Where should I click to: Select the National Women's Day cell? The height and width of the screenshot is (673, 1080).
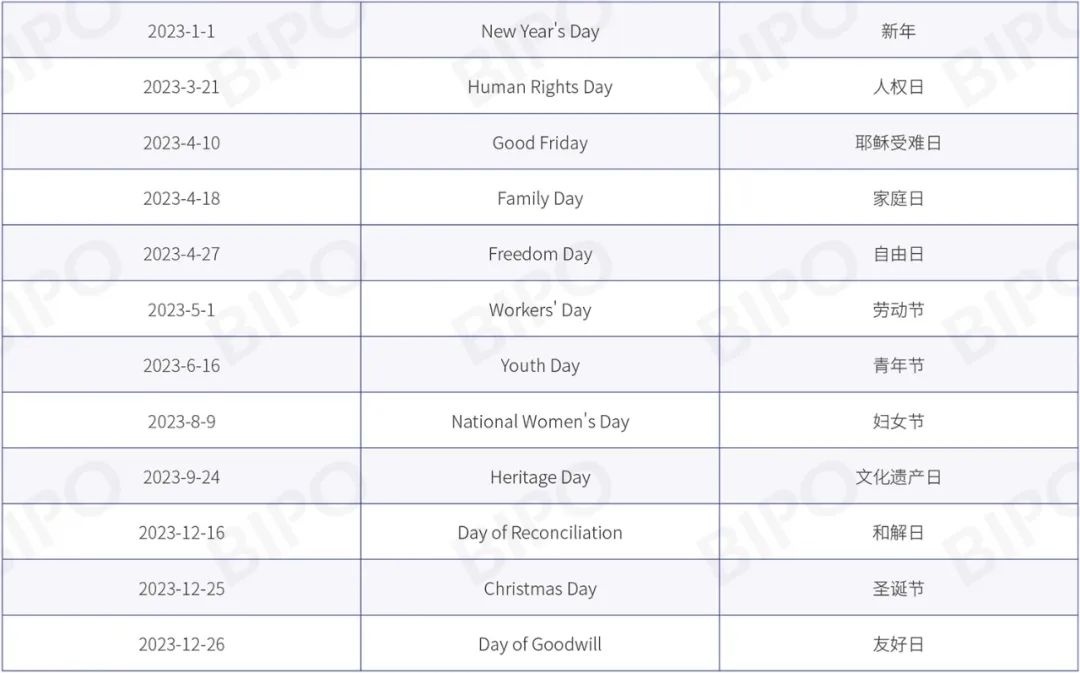540,422
